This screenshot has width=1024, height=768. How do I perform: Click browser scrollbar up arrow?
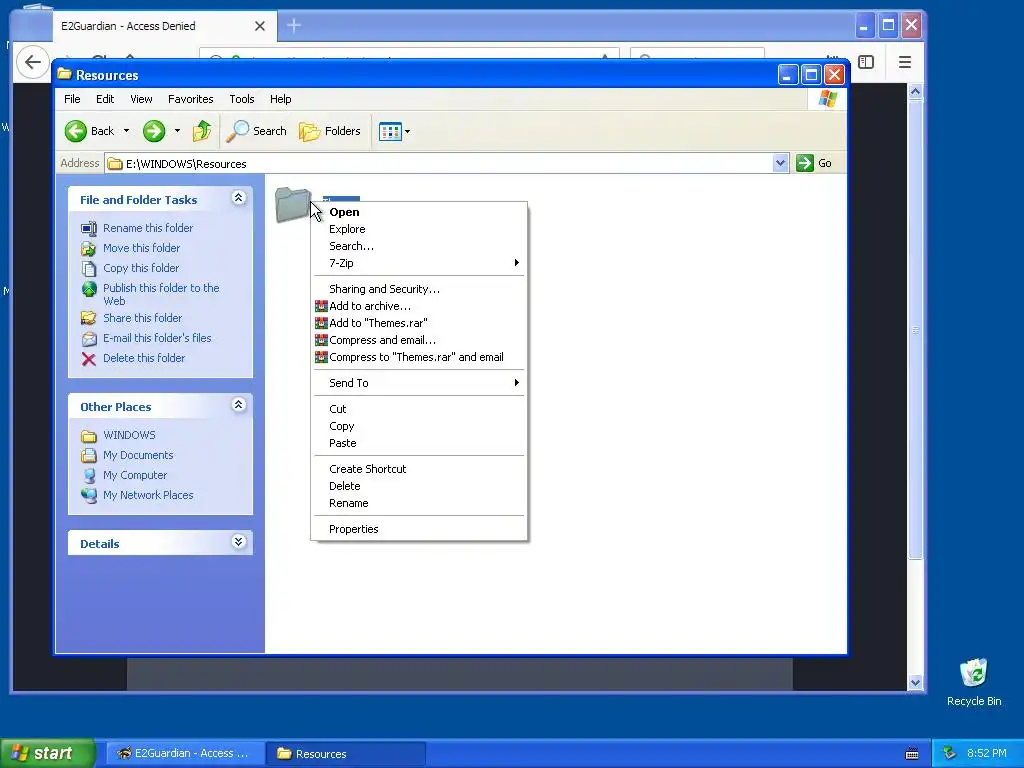(915, 92)
